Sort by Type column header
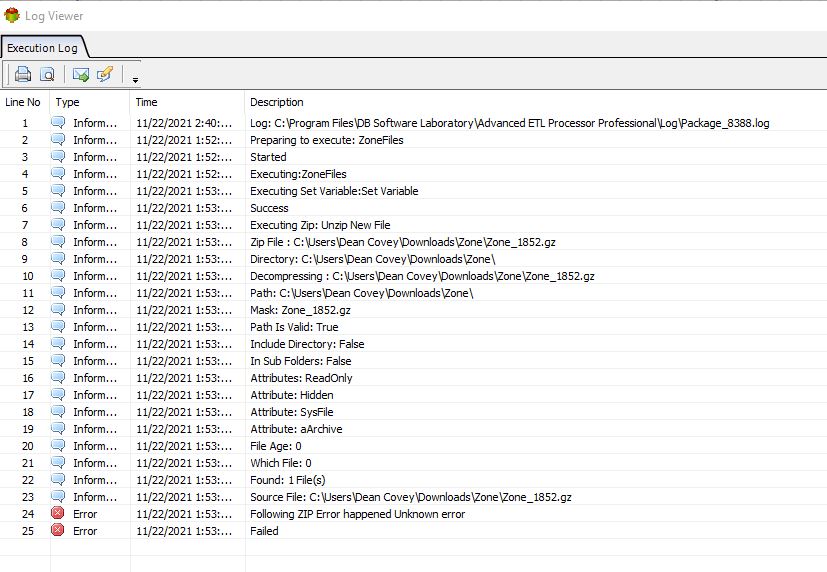827x572 pixels. click(68, 102)
